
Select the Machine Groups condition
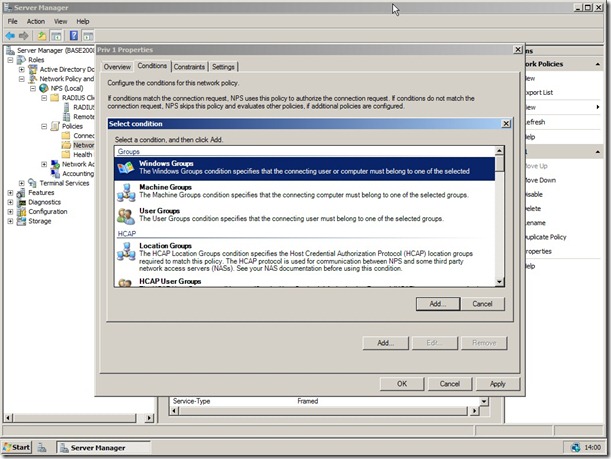pos(304,192)
